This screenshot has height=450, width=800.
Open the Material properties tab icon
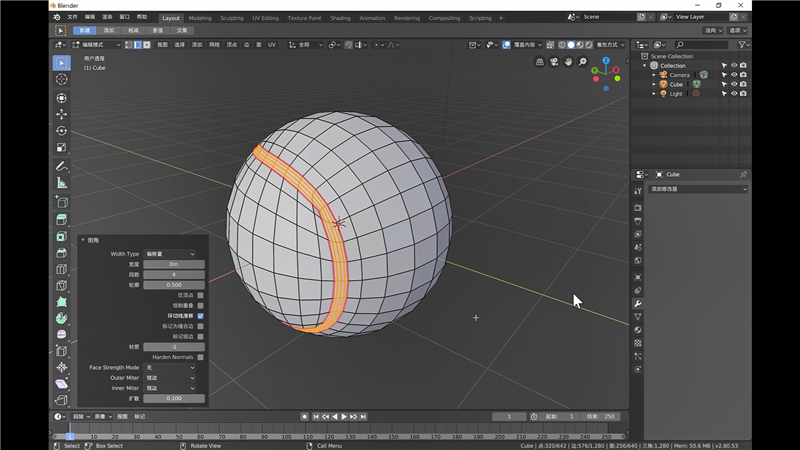click(x=638, y=330)
